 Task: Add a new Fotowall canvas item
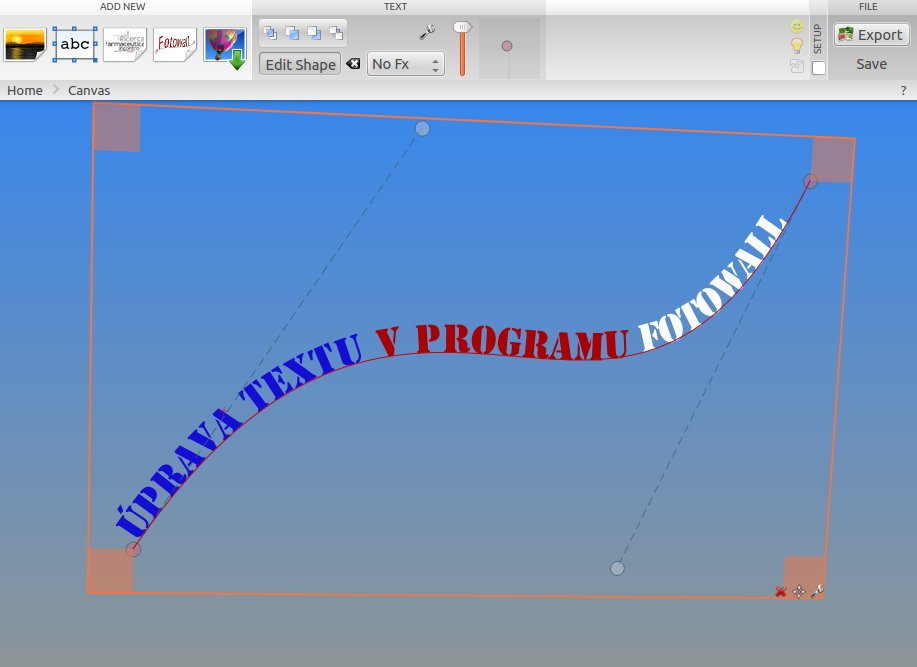pyautogui.click(x=175, y=44)
